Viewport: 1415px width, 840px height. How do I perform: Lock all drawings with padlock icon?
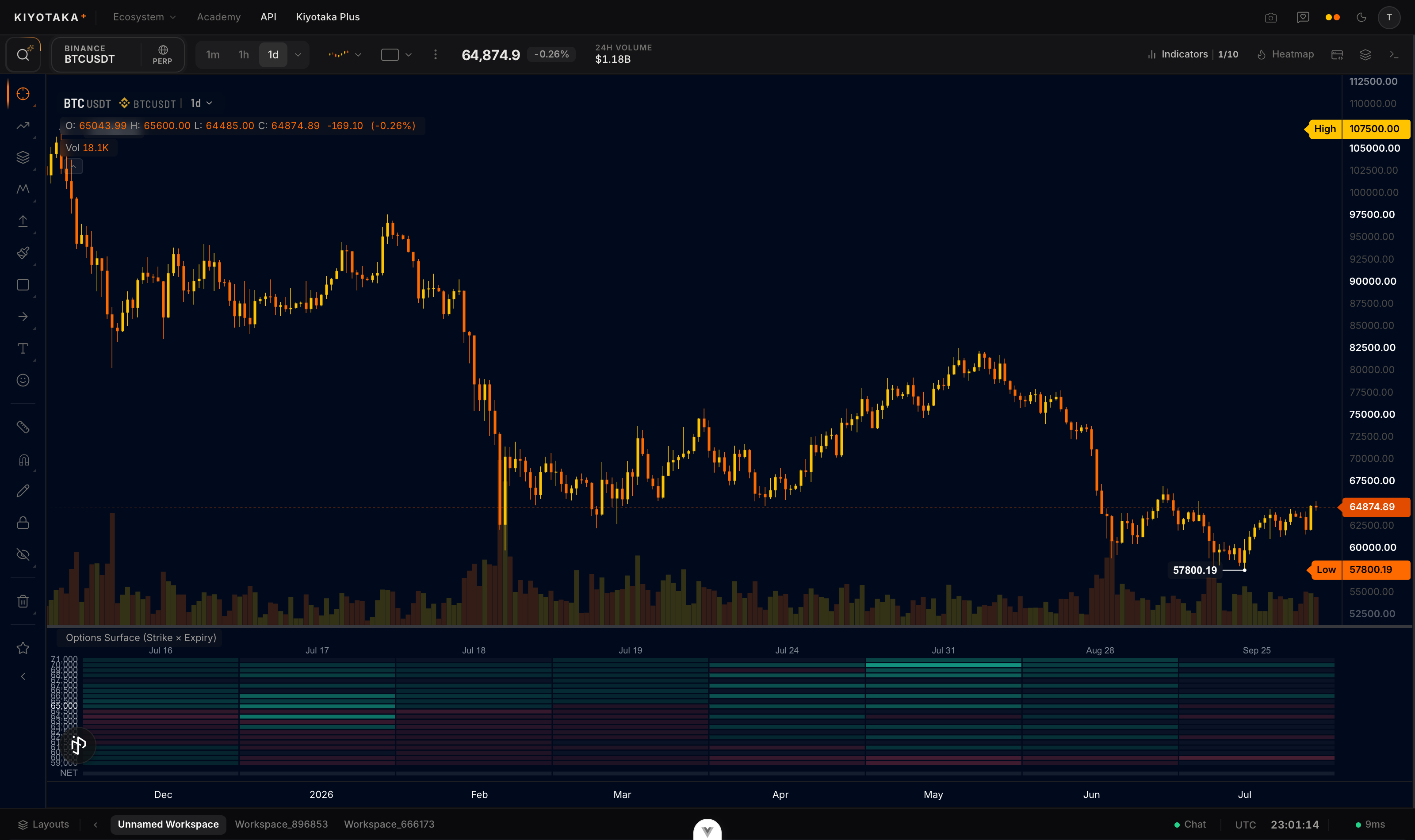pos(23,523)
